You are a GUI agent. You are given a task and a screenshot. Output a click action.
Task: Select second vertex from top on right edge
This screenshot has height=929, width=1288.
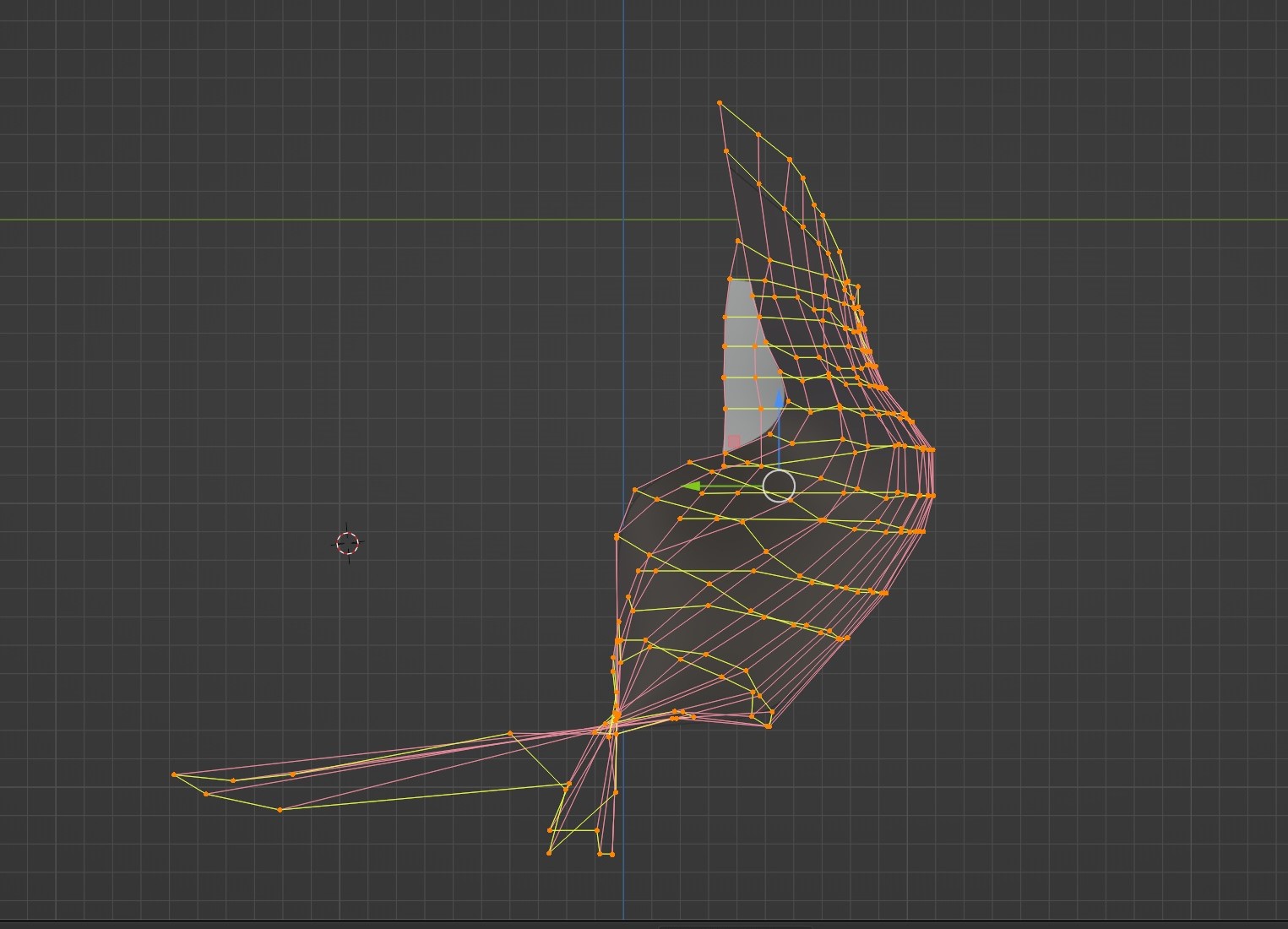click(758, 134)
